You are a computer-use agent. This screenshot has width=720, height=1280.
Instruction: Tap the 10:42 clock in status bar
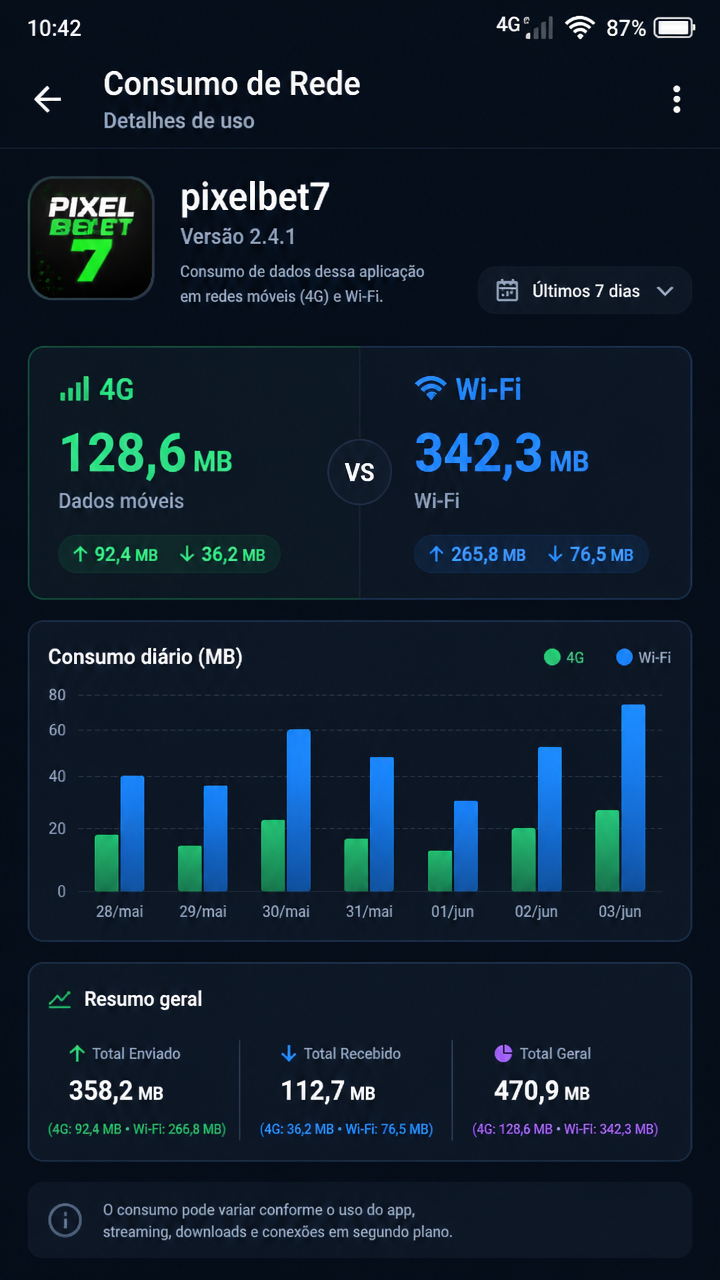tap(54, 28)
